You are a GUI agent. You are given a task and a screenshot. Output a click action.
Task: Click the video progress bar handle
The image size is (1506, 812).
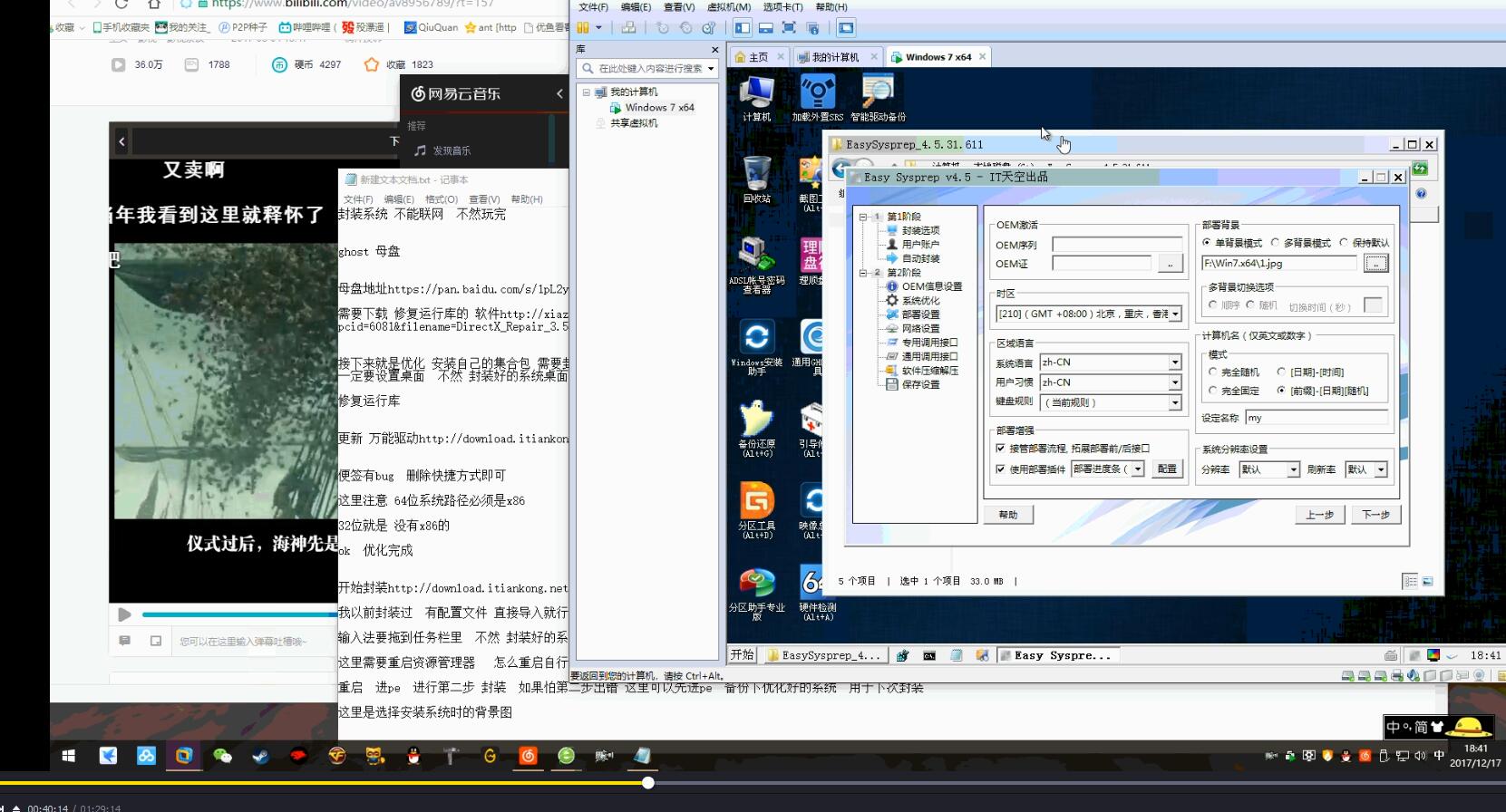pos(647,782)
